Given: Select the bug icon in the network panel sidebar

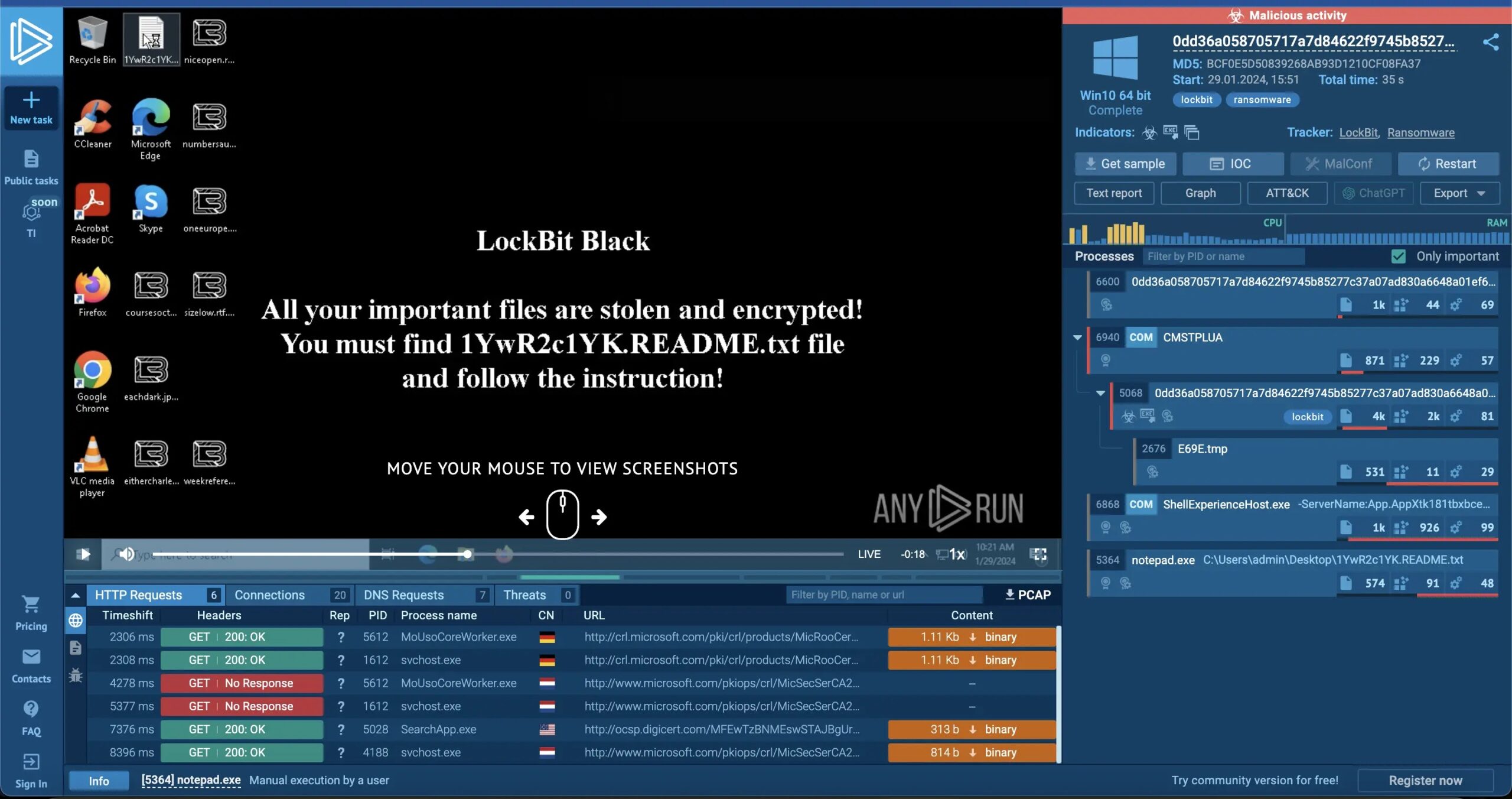Looking at the screenshot, I should [76, 675].
